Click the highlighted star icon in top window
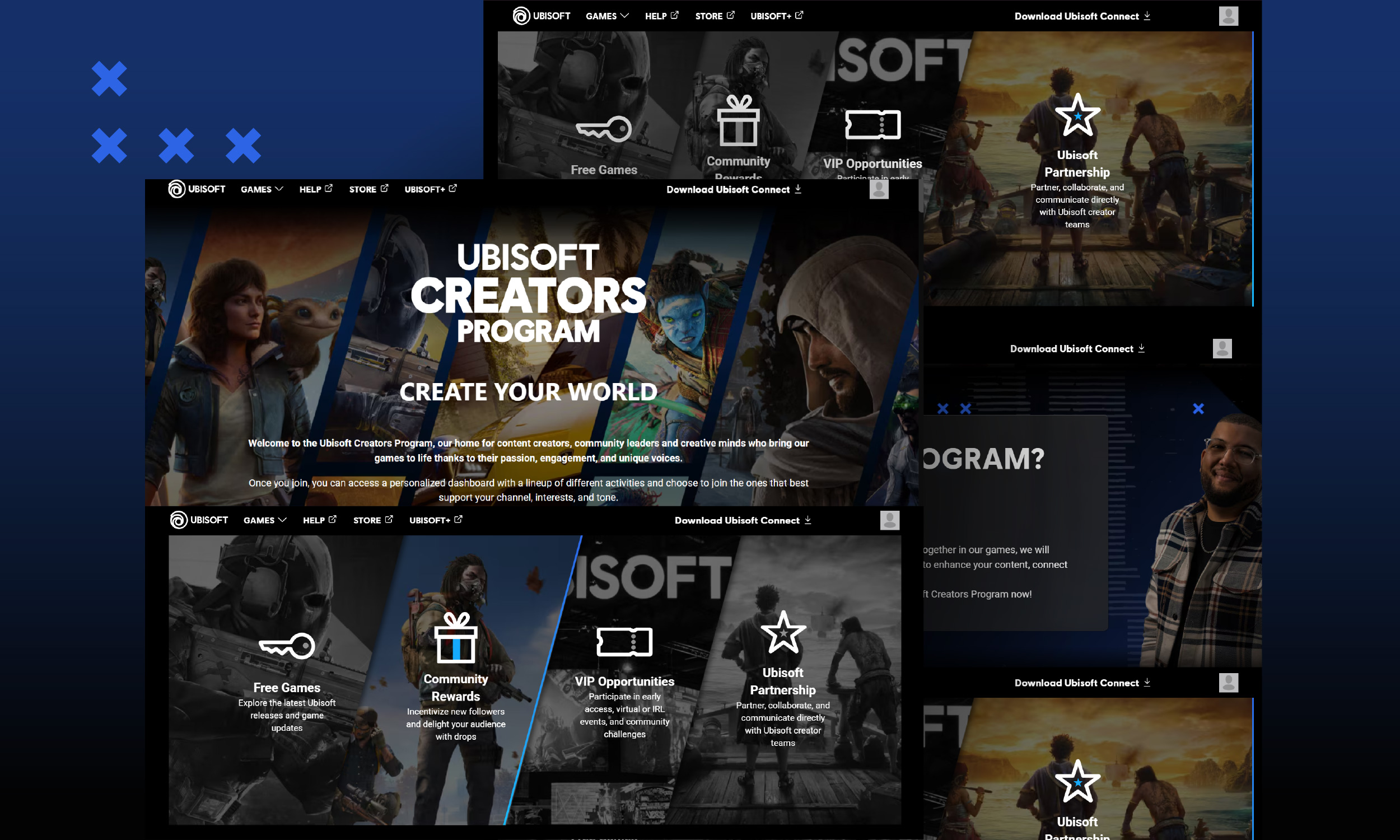The image size is (1400, 840). pyautogui.click(x=1077, y=115)
